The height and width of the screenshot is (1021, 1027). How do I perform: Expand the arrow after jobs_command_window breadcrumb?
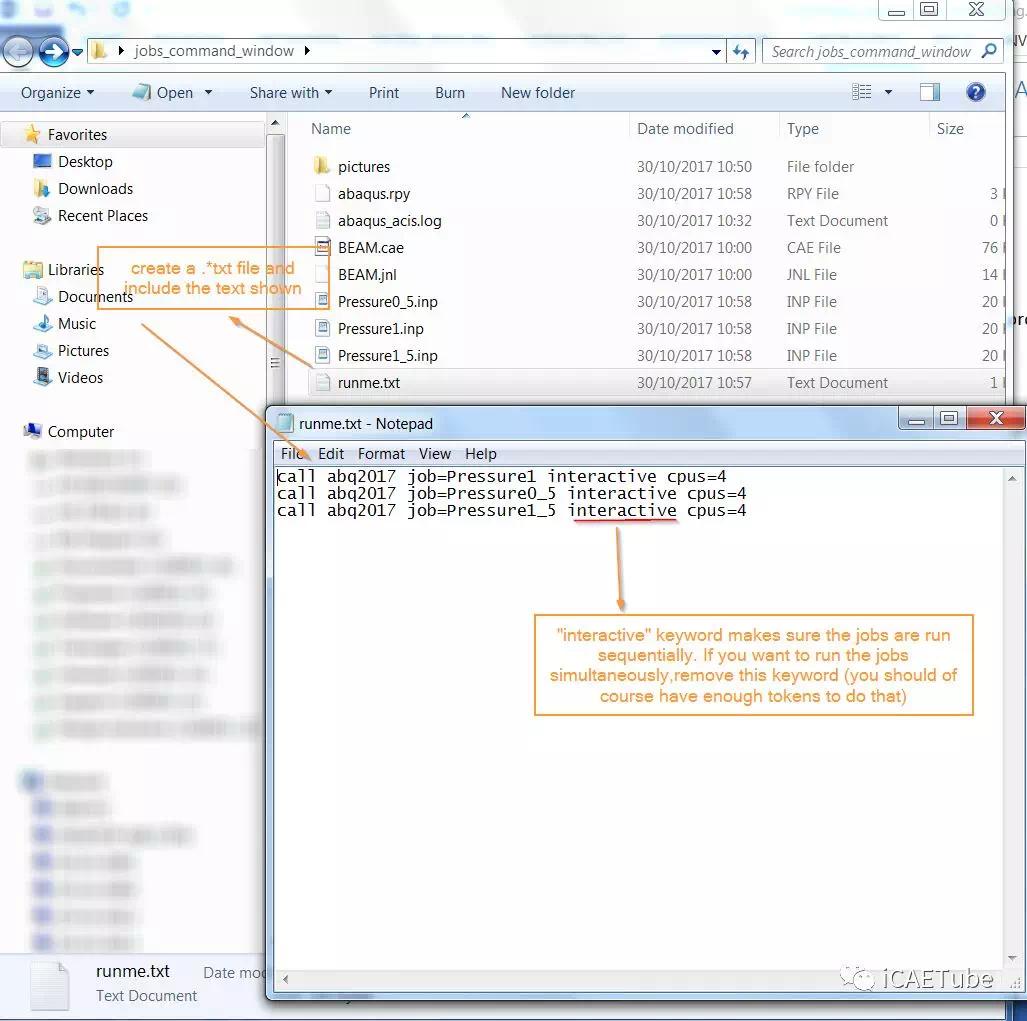307,50
